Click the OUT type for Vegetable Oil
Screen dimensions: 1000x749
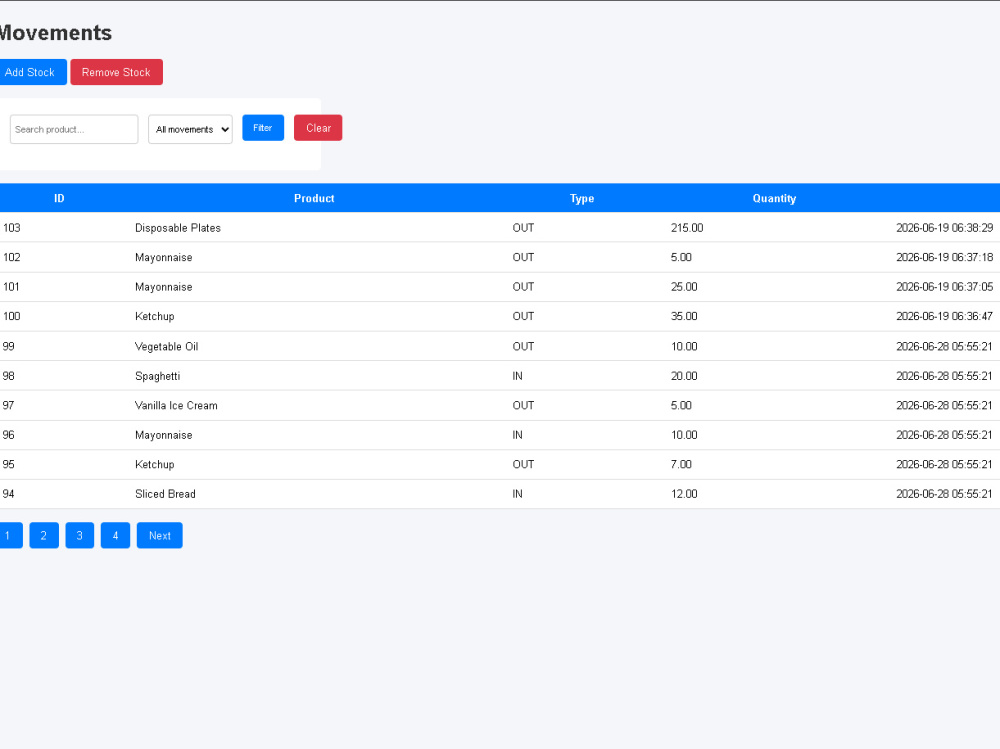(523, 346)
